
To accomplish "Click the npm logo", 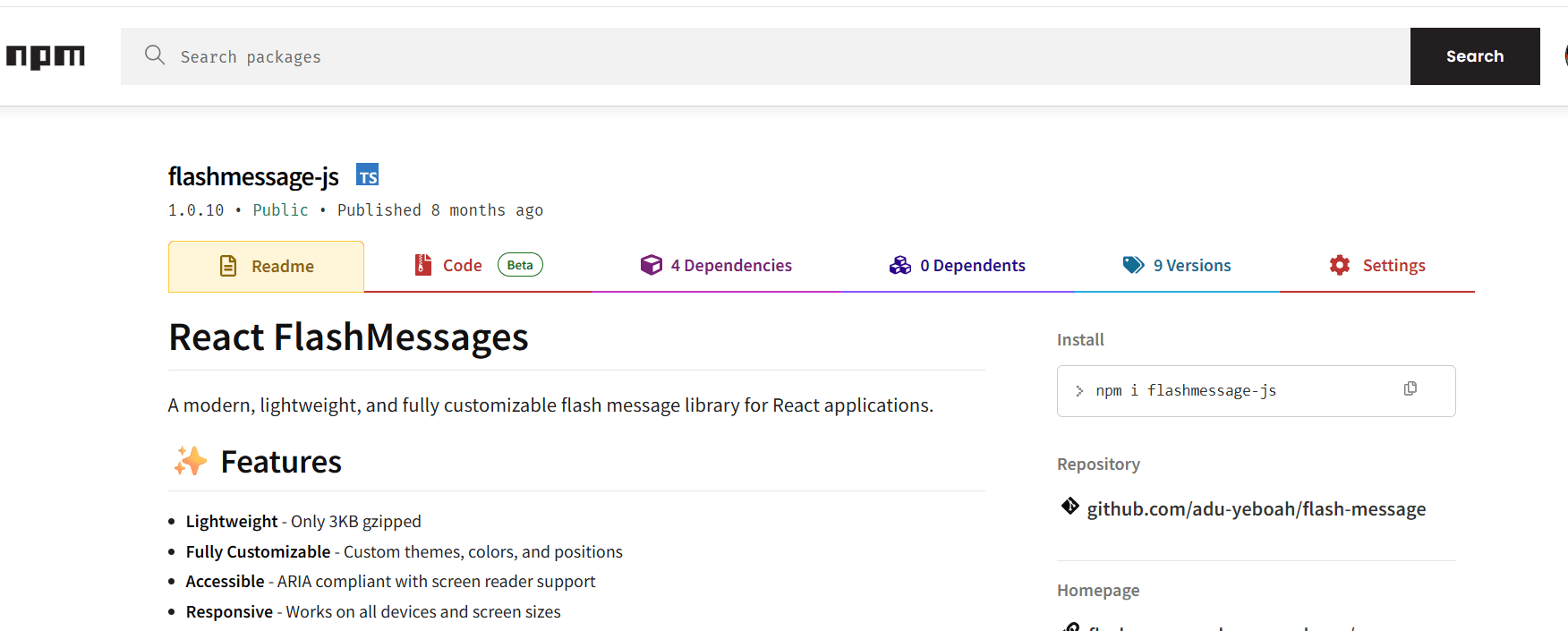I will (46, 56).
